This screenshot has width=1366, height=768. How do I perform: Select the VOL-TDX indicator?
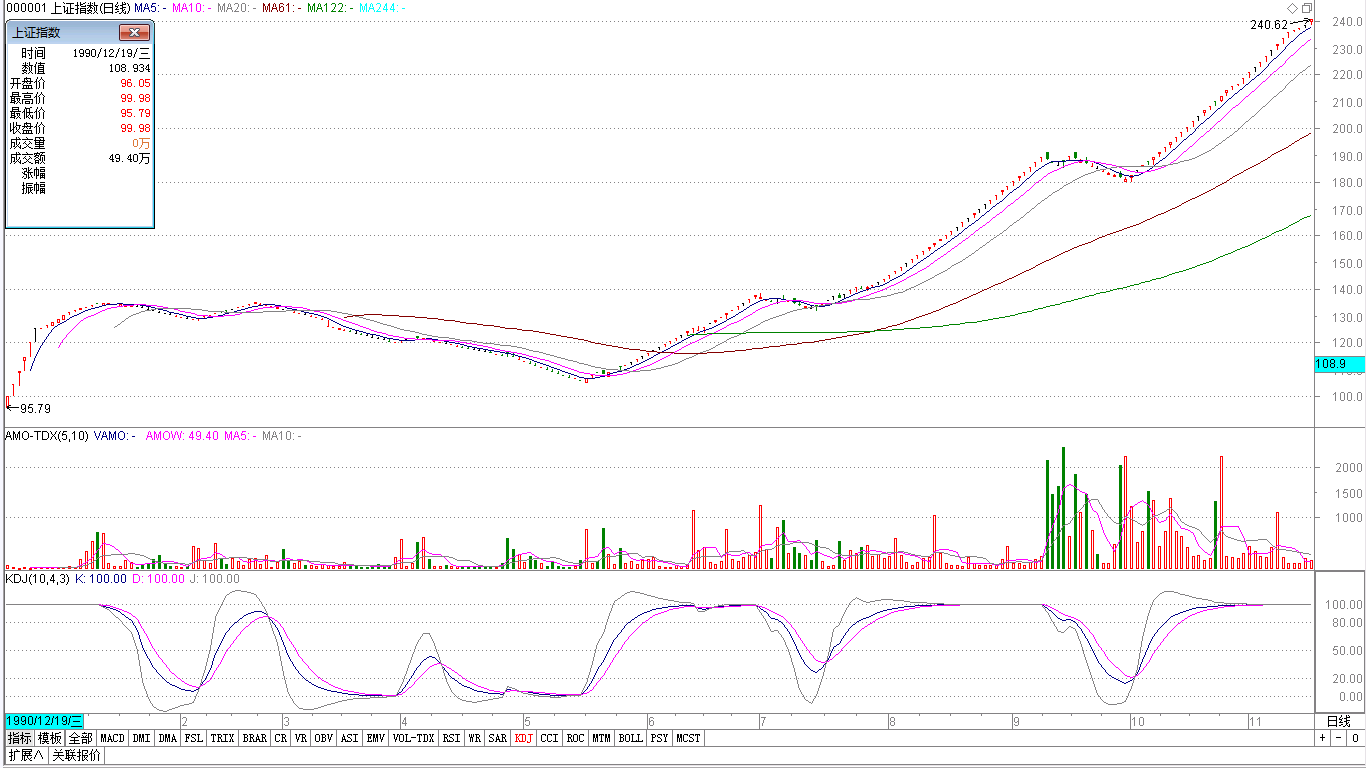pos(414,738)
